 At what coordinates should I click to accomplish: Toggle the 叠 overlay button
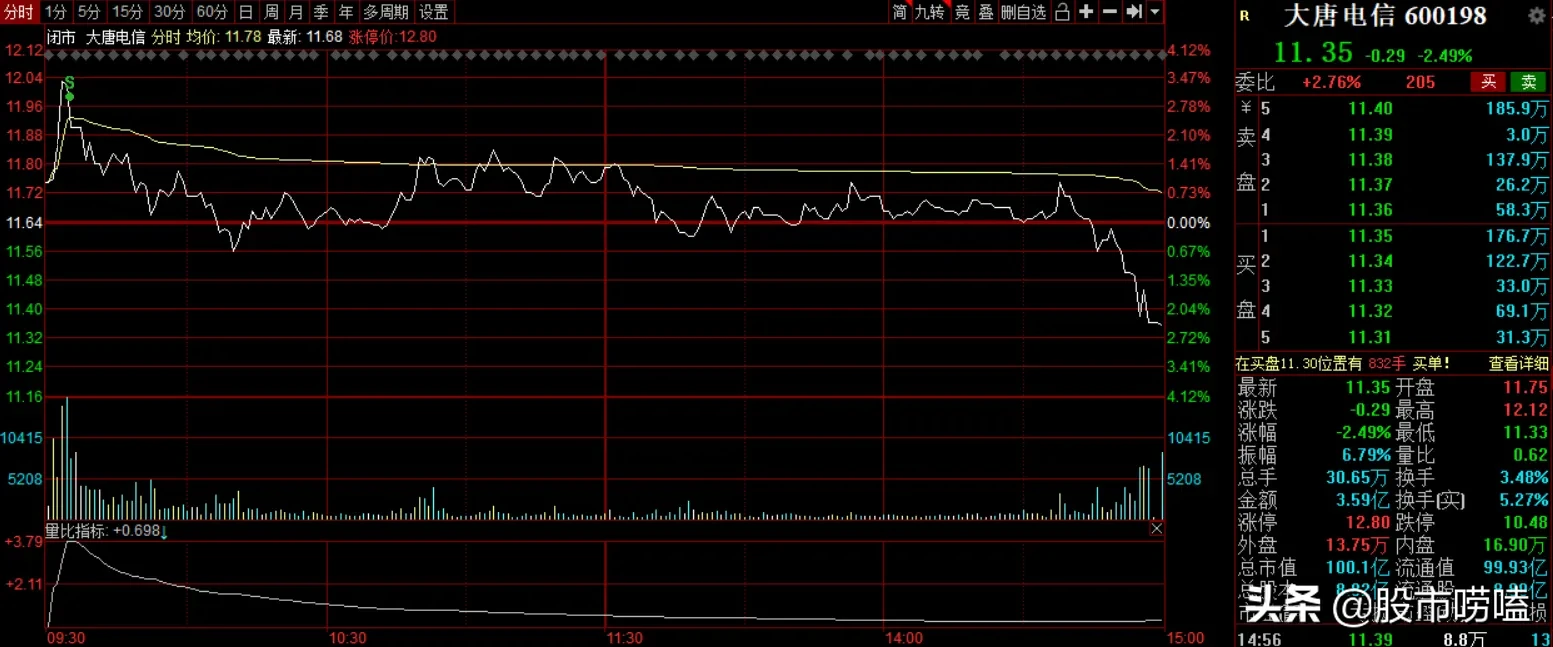(x=986, y=12)
